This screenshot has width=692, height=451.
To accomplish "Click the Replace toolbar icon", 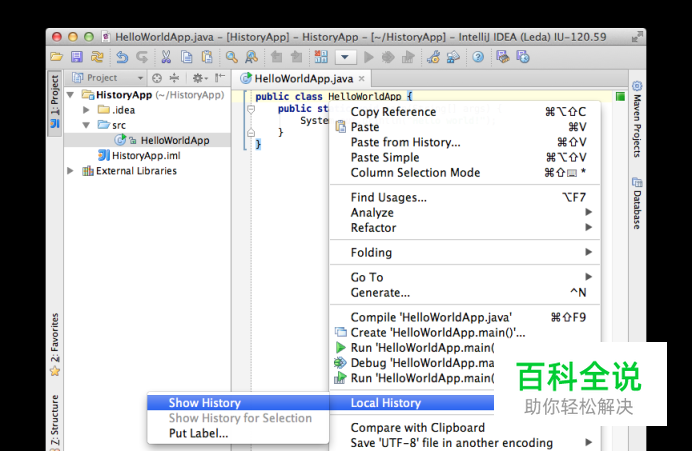I will pyautogui.click(x=252, y=57).
